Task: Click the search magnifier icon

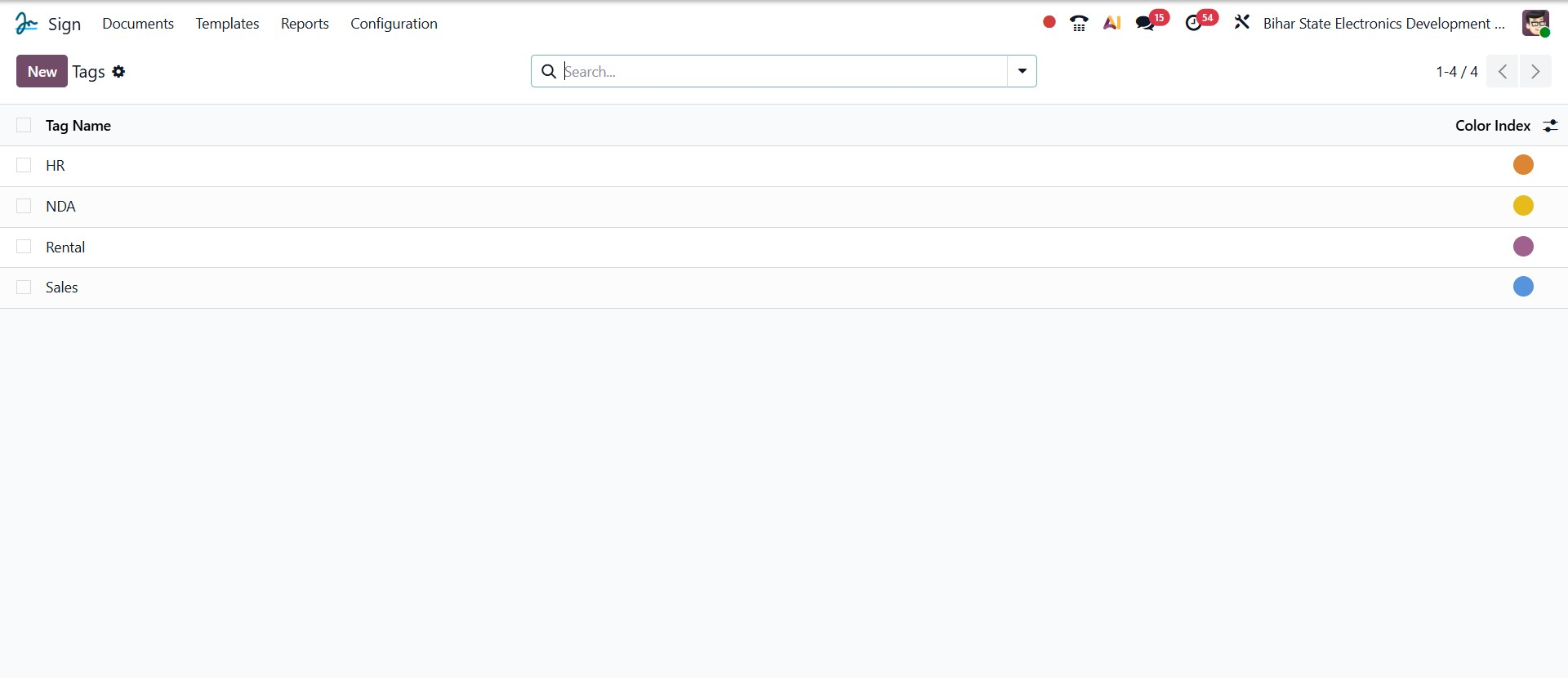Action: (x=549, y=72)
